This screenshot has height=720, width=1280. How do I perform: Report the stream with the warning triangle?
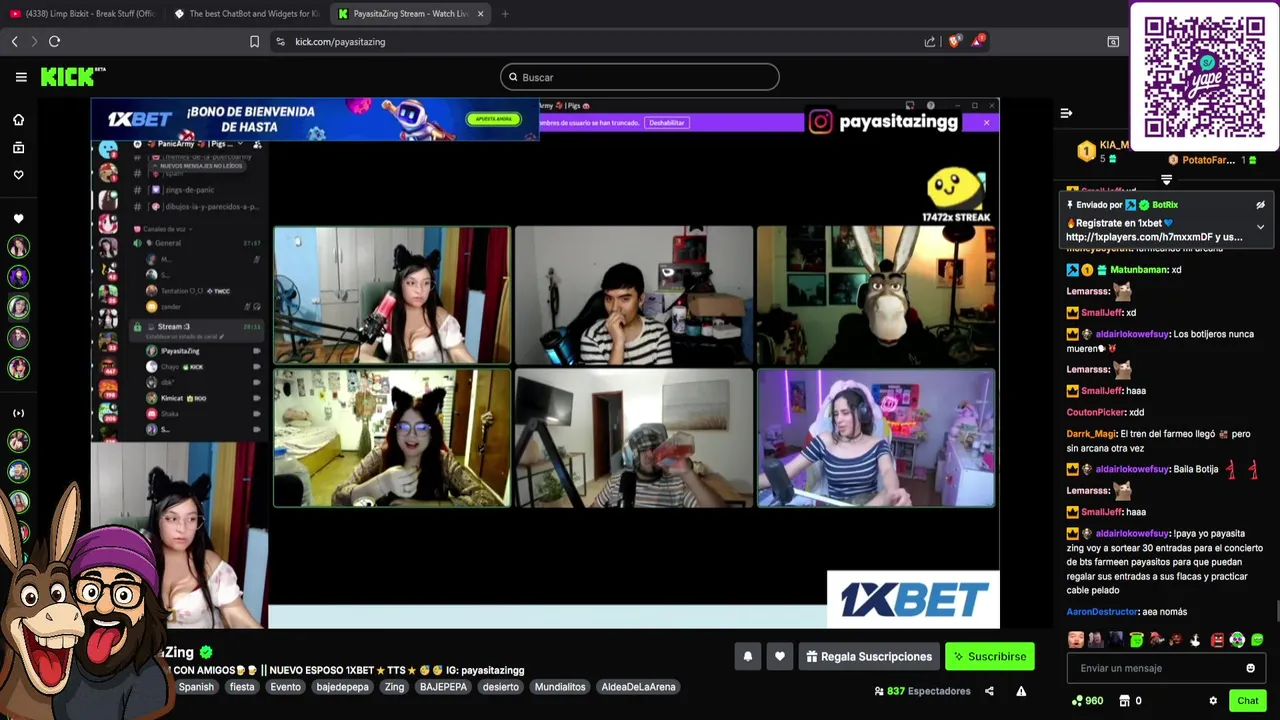(x=1021, y=691)
